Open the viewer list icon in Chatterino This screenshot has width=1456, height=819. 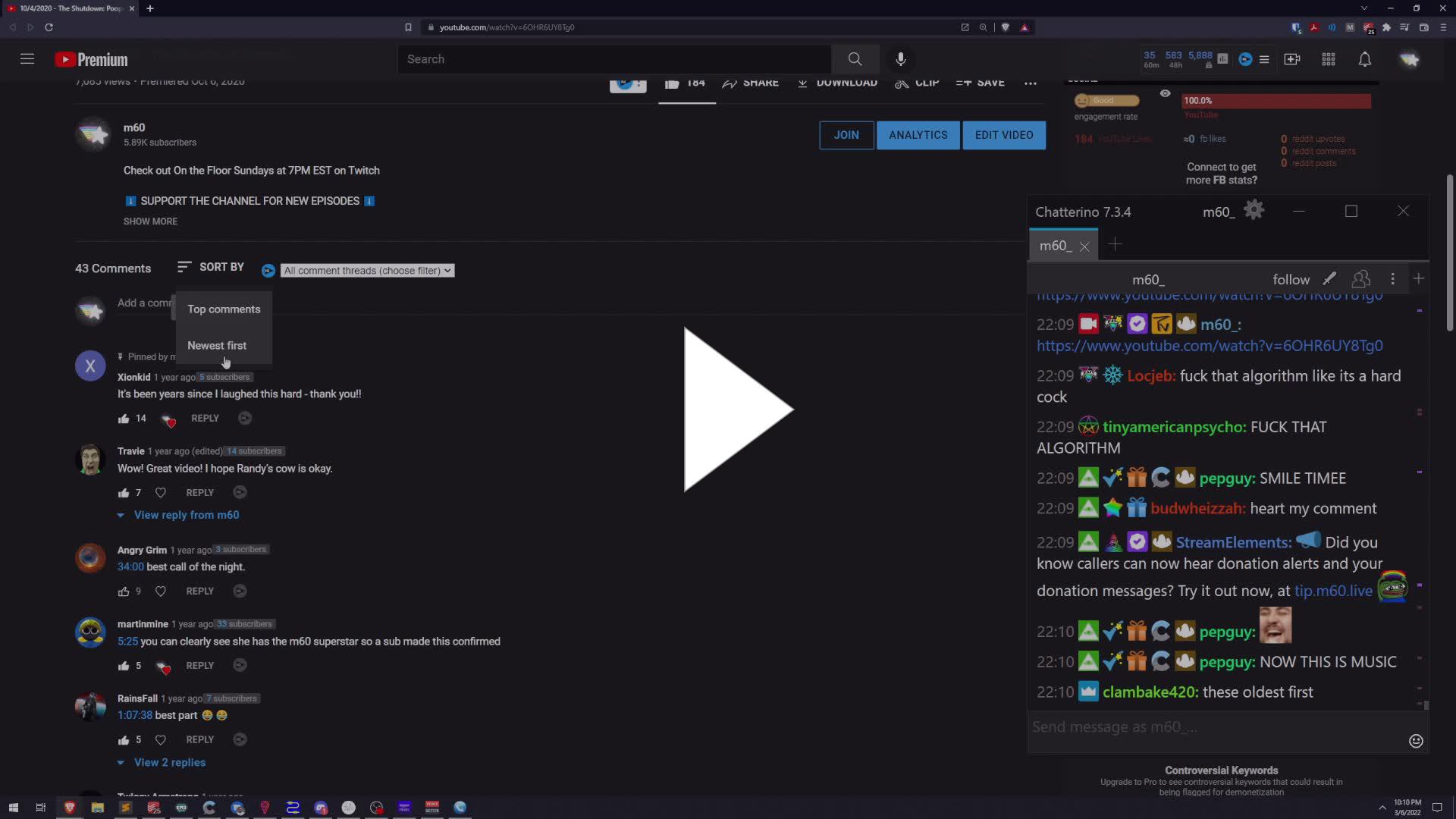(1360, 279)
